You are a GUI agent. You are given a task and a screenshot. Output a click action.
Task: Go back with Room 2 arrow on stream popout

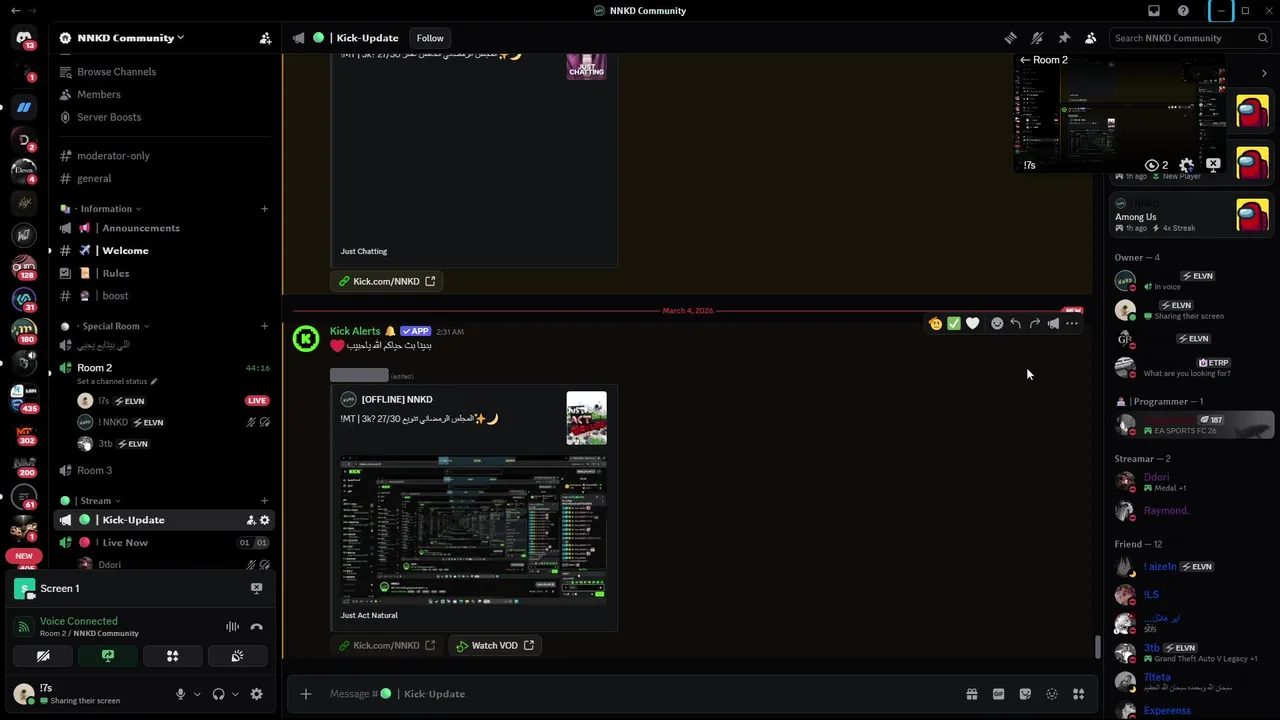pos(1024,60)
